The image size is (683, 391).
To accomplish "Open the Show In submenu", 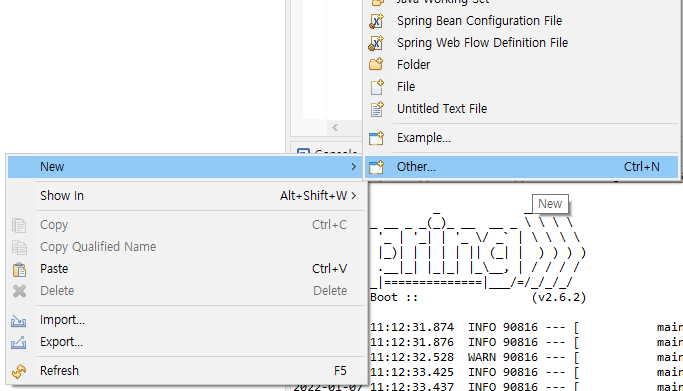I will pyautogui.click(x=185, y=196).
